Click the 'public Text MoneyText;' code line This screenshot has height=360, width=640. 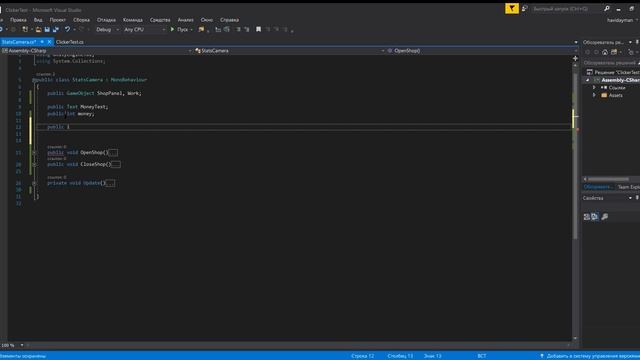78,107
